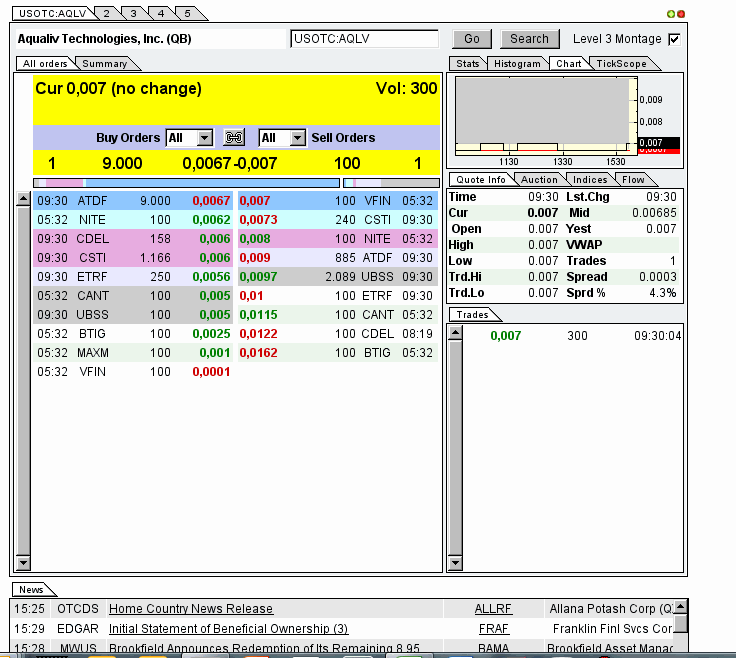
Task: Click the sell-side depth bar
Action: tap(391, 183)
